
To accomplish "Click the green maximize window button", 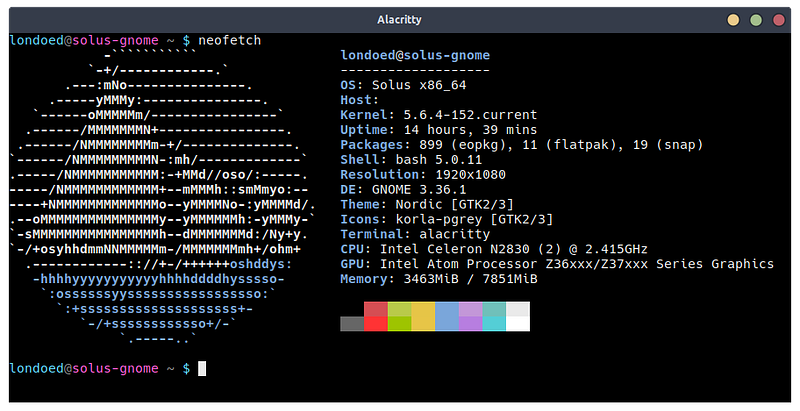I will (756, 20).
